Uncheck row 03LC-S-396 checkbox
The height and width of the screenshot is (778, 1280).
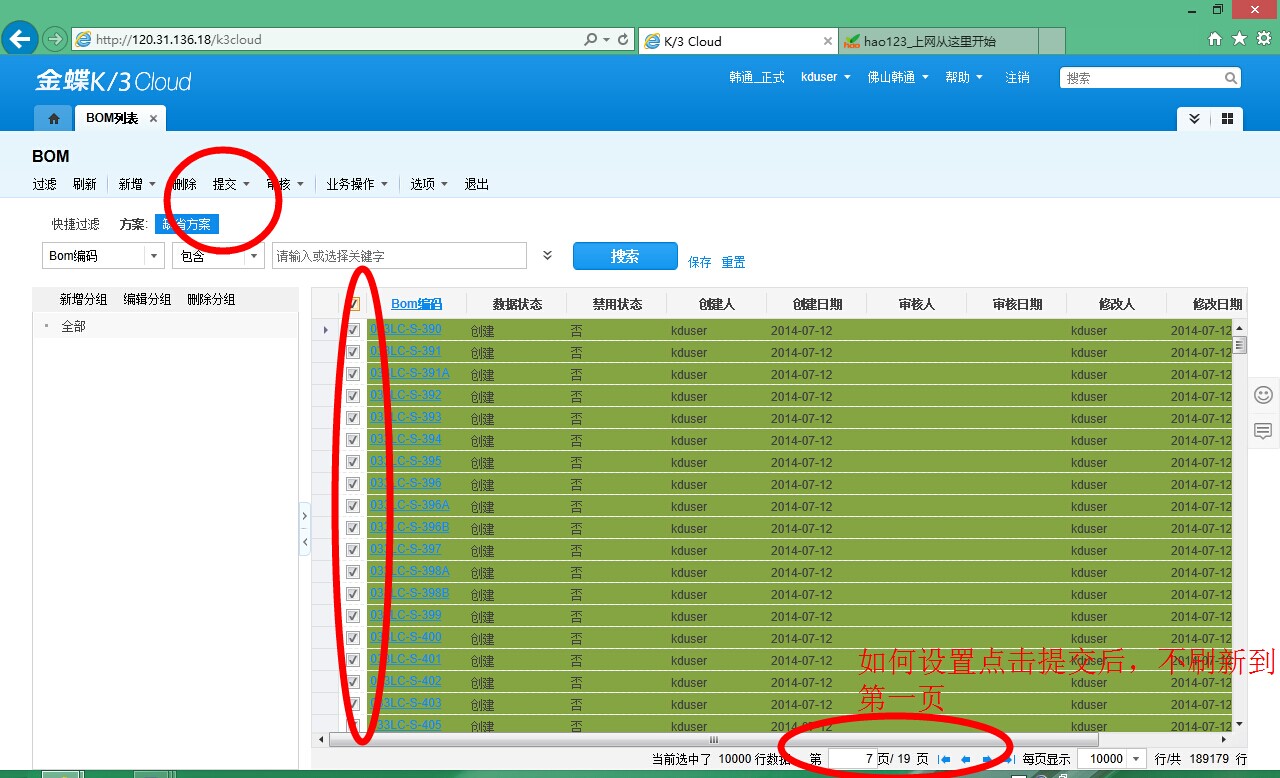pyautogui.click(x=353, y=483)
